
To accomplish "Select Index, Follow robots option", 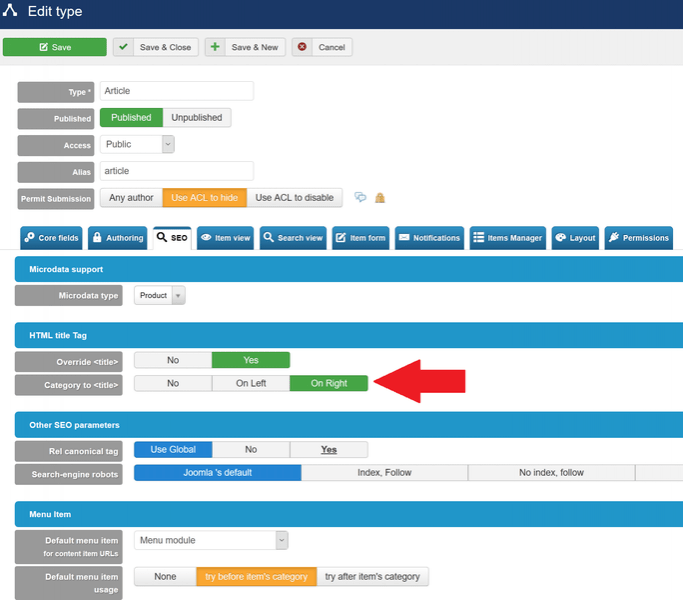I will 385,473.
